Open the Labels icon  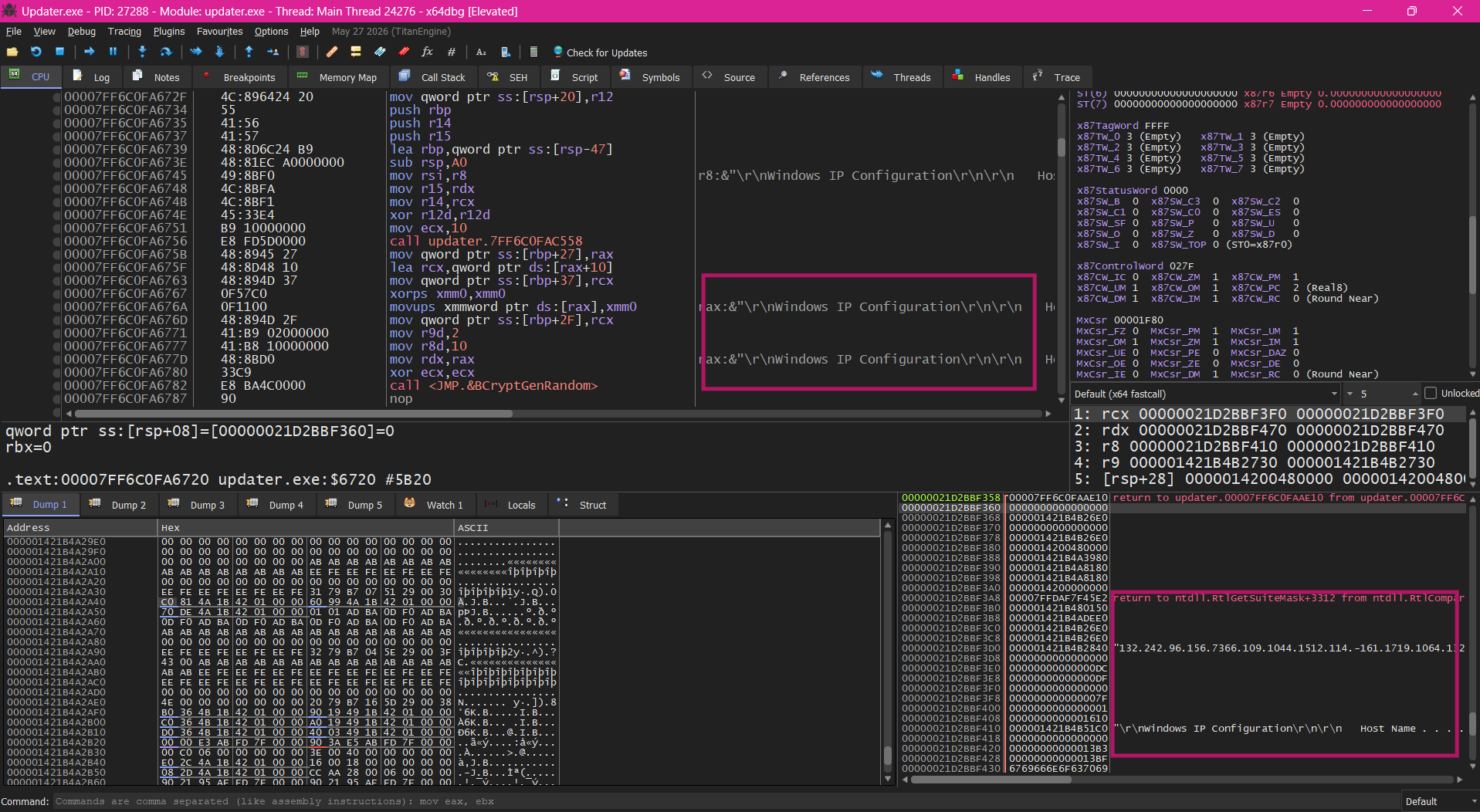[380, 52]
